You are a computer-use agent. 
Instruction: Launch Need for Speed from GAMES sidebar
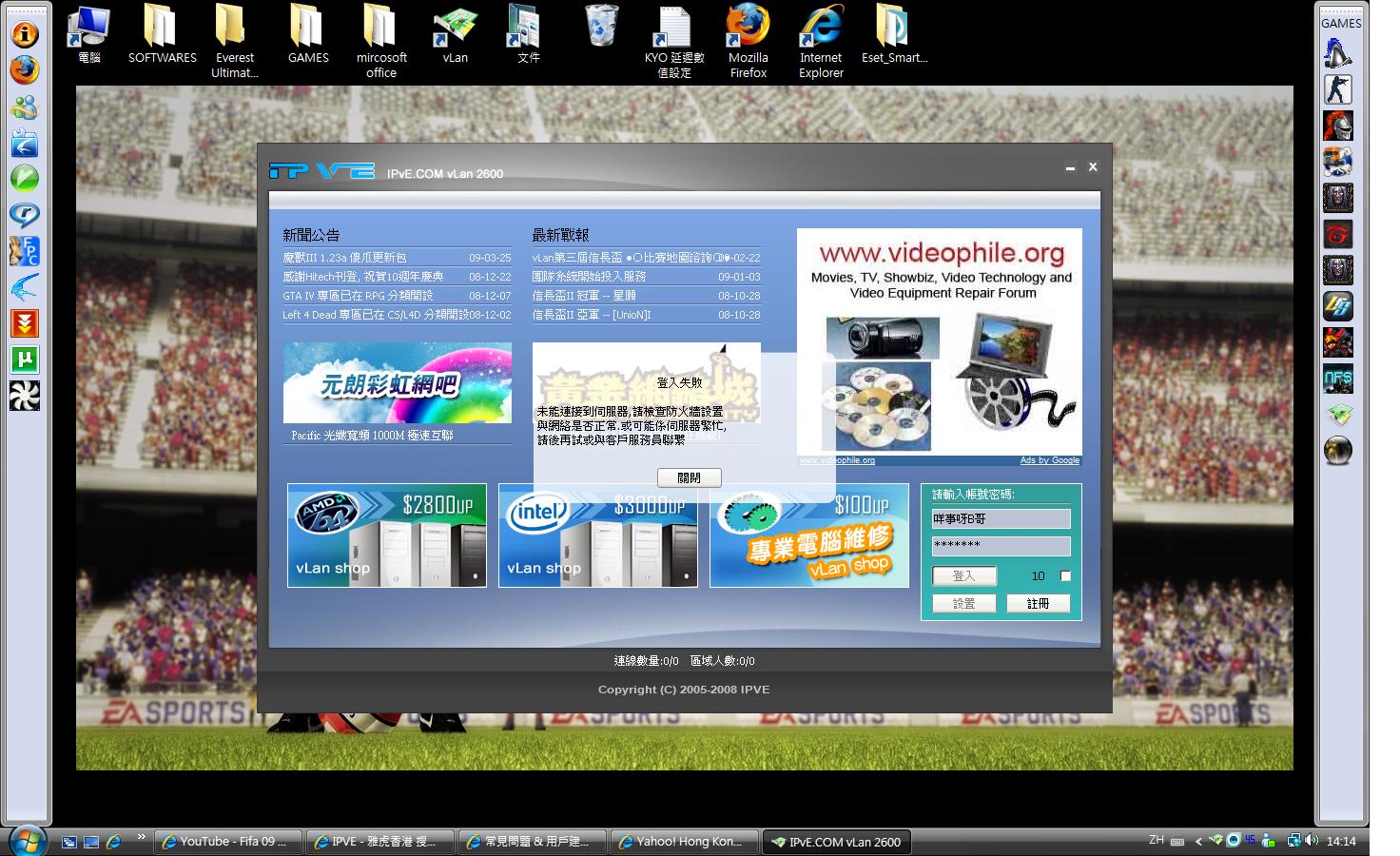click(1338, 379)
